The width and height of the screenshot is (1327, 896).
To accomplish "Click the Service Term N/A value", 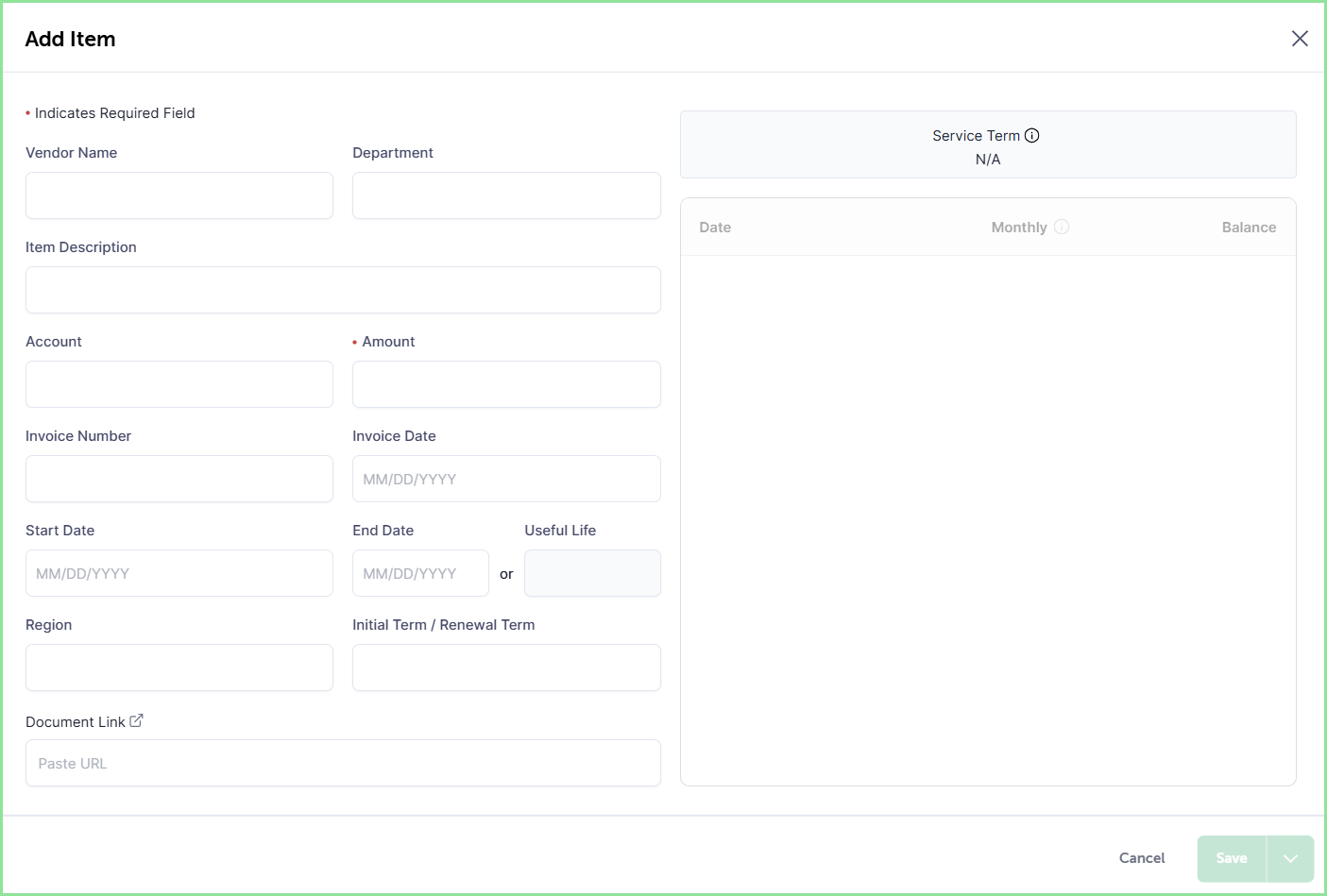I will 988,160.
